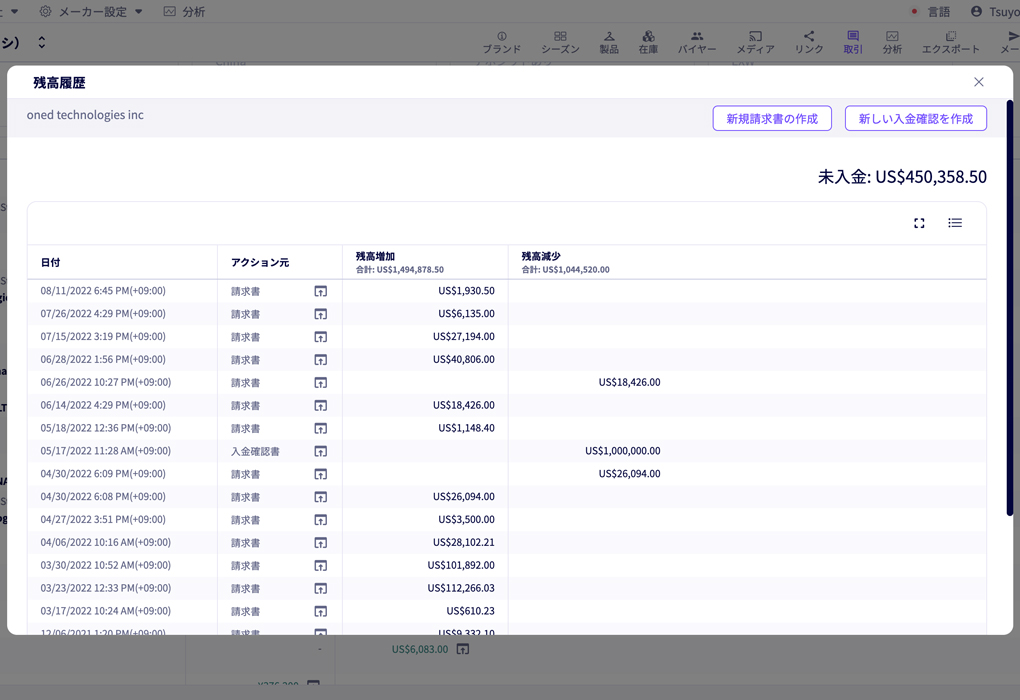1020x700 pixels.
Task: Open the invoice dated 04/27/2022
Action: coord(321,520)
